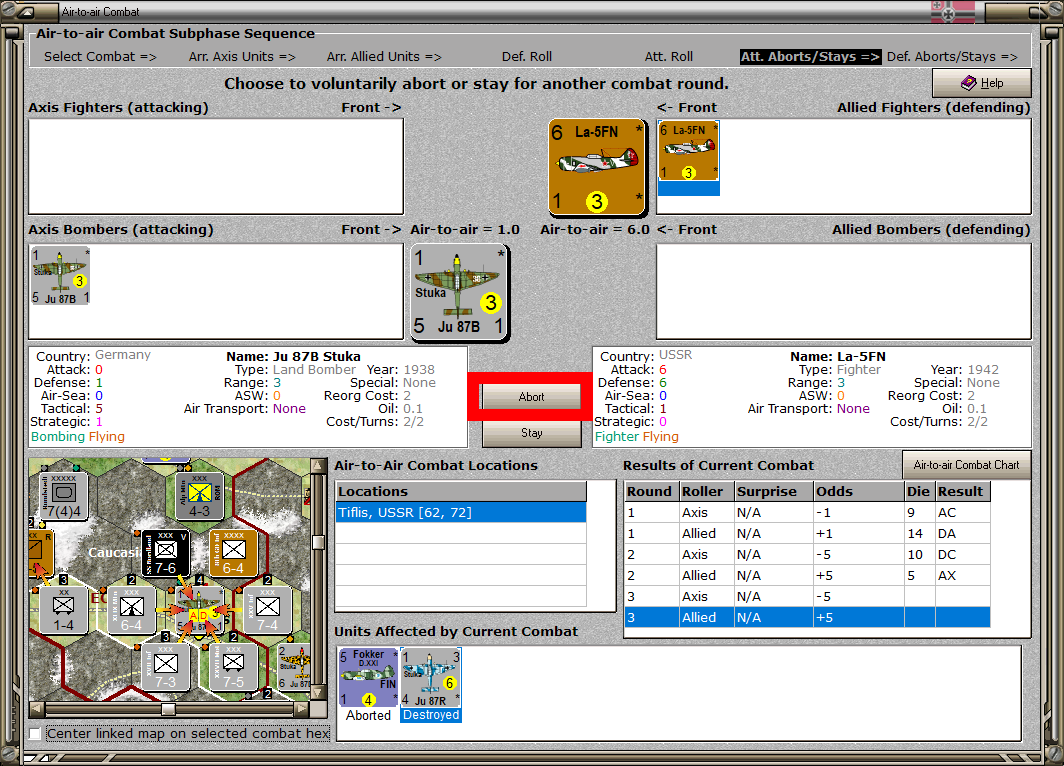The image size is (1064, 766).
Task: Click the flag emblem in the title bar
Action: 953,12
